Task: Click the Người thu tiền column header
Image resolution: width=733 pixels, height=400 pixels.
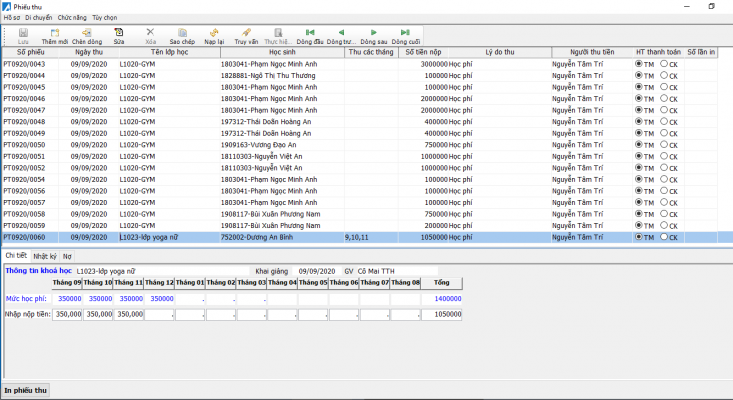Action: 592,52
